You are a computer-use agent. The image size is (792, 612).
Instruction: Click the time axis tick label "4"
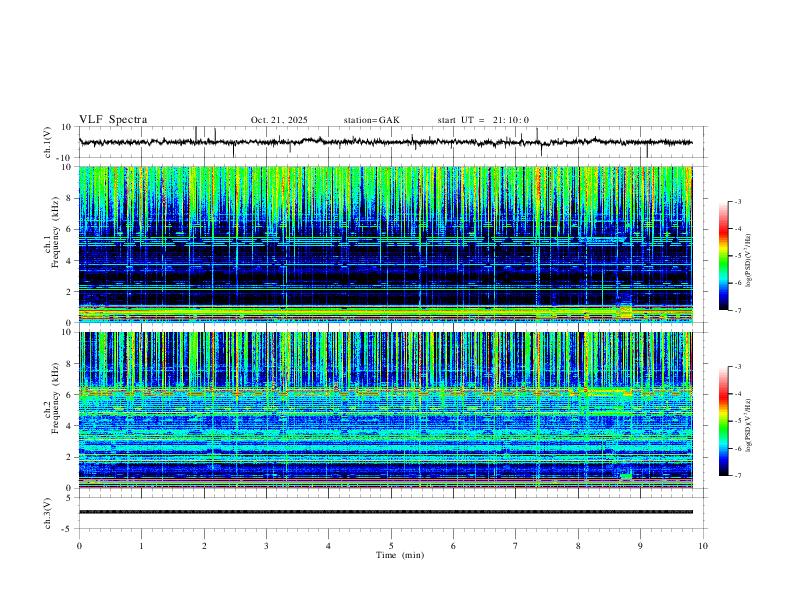328,546
